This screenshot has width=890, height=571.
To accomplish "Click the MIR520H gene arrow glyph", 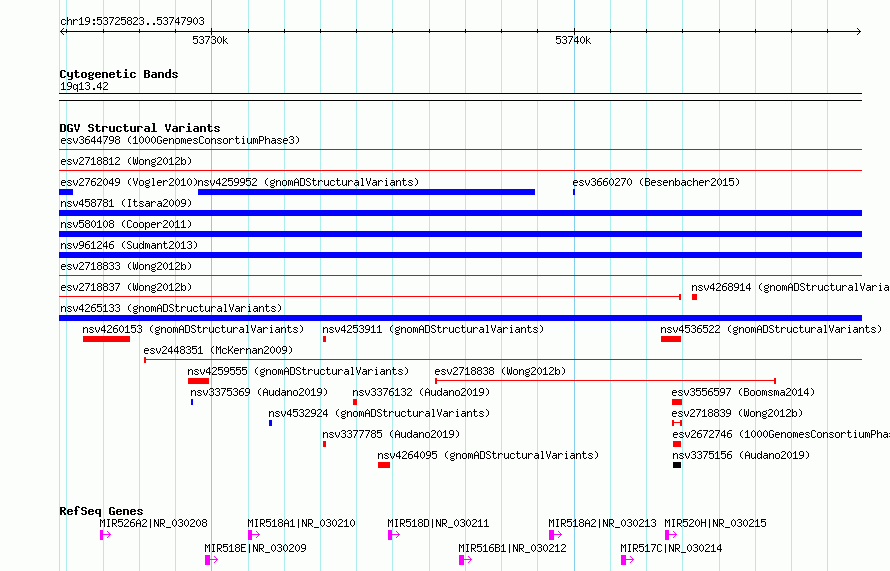I will 671,535.
